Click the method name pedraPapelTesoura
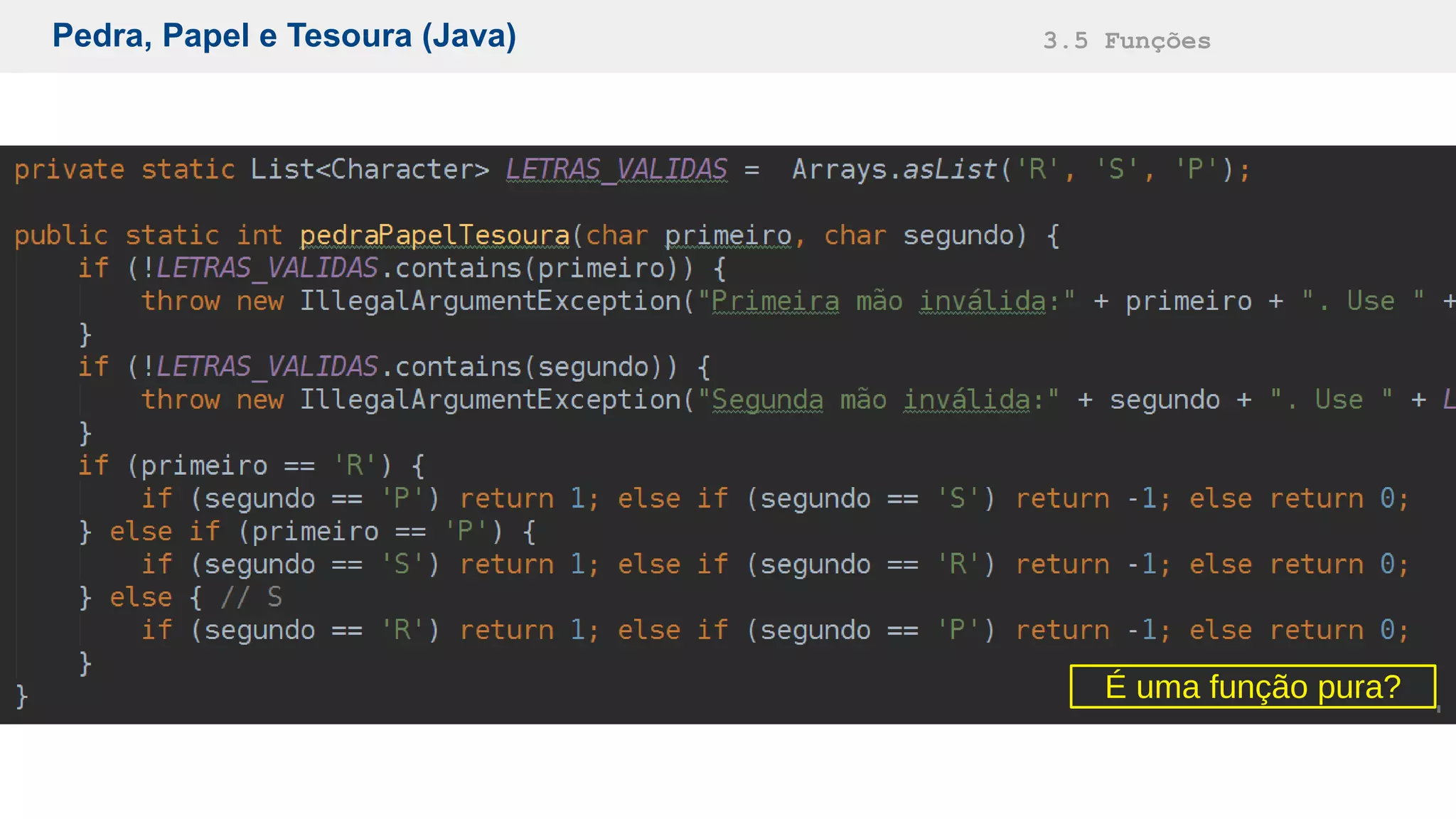The width and height of the screenshot is (1456, 819). coord(434,235)
